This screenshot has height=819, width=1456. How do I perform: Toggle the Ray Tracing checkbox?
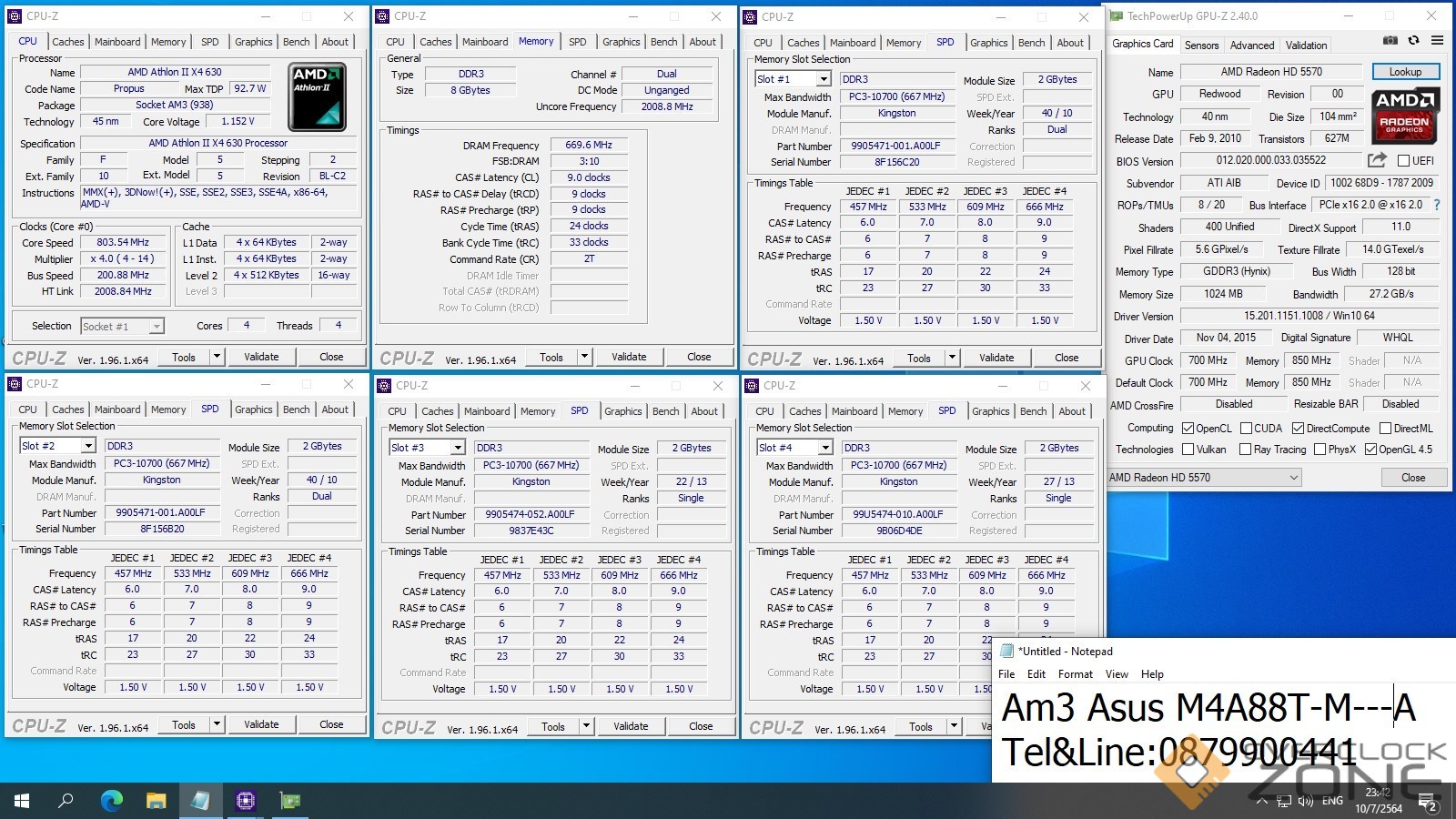1245,450
